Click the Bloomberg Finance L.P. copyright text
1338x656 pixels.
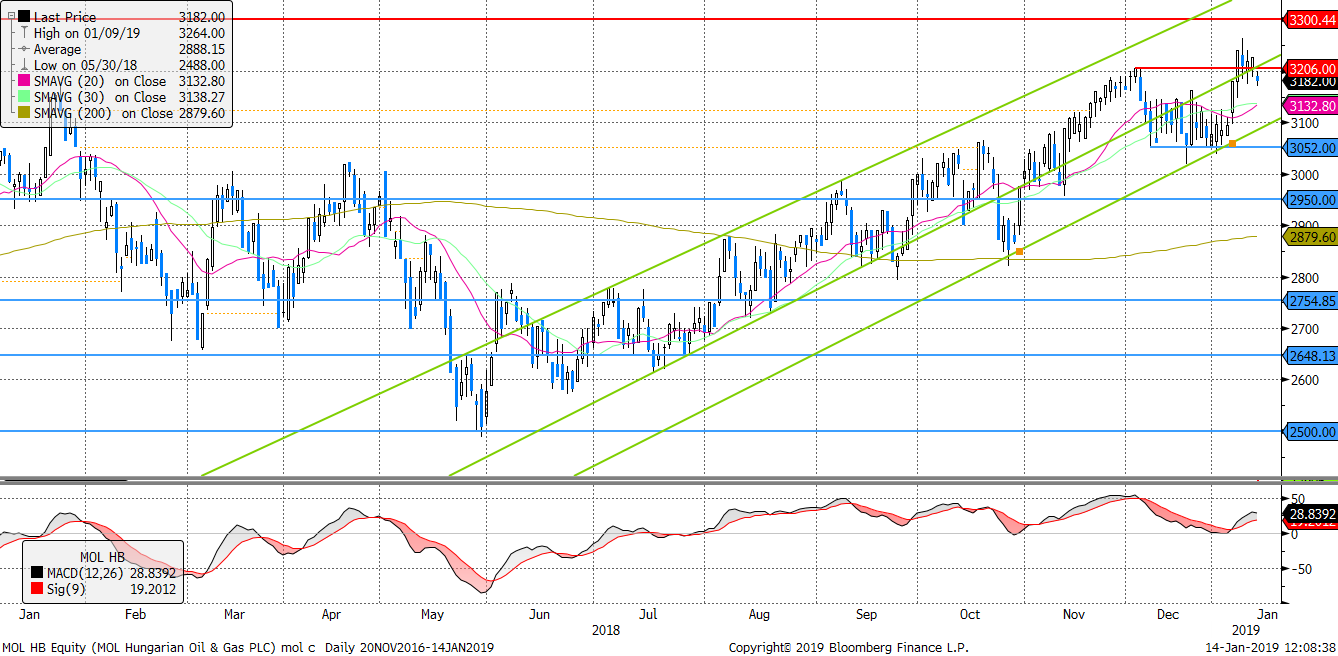tap(848, 648)
